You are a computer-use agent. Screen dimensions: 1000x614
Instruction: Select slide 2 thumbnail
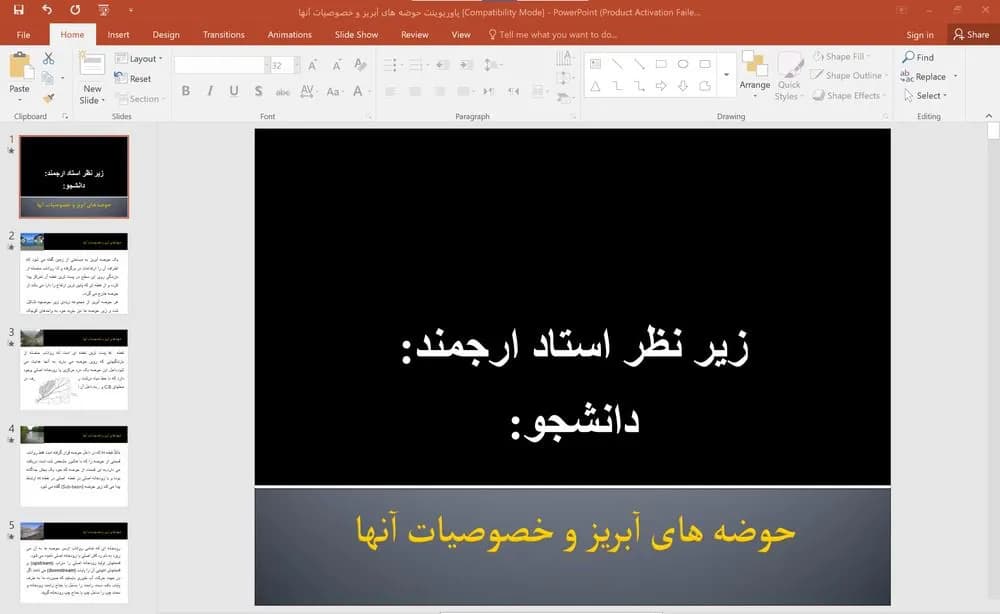(x=74, y=273)
